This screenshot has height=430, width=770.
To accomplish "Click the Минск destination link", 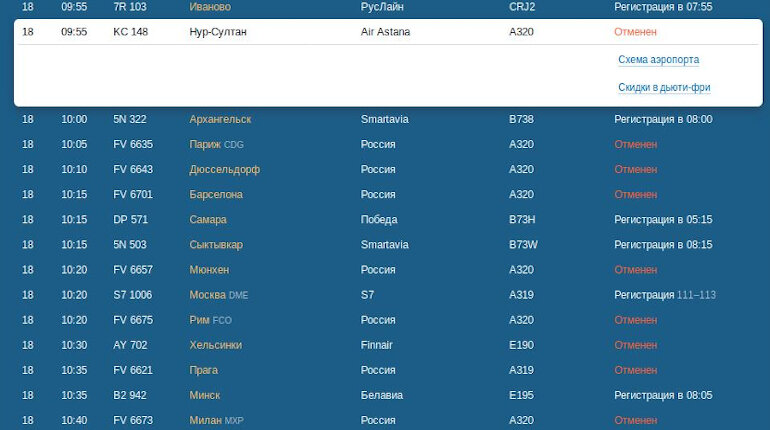I will point(205,395).
